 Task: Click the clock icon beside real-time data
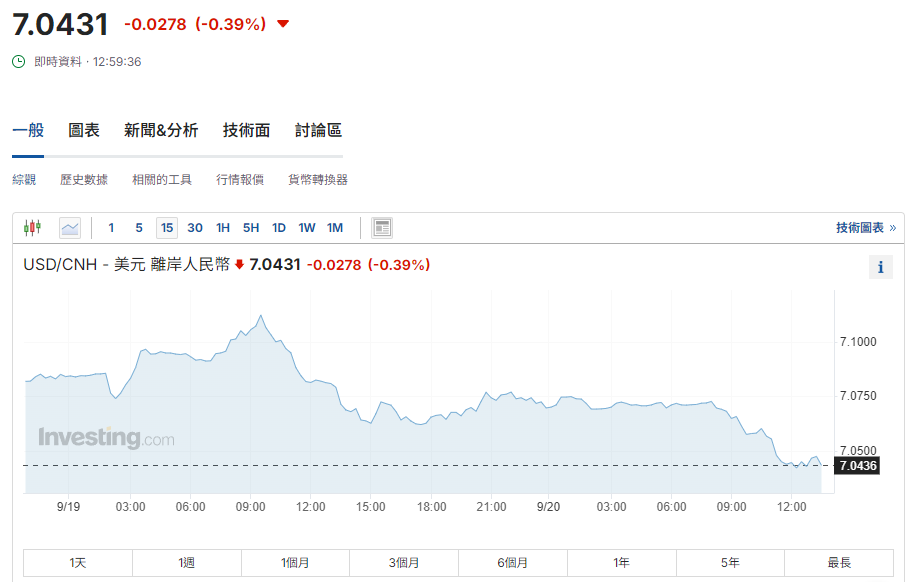coord(19,61)
